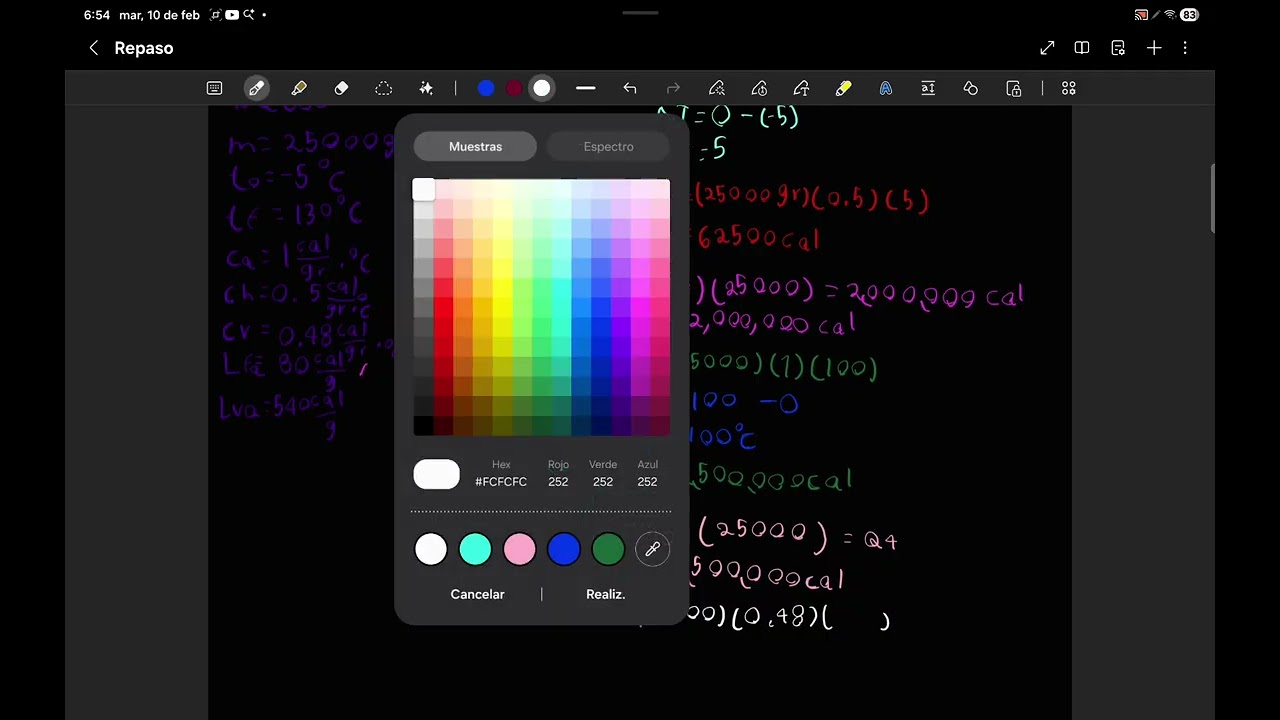
Task: Select the dark green recent color circle
Action: pyautogui.click(x=608, y=549)
